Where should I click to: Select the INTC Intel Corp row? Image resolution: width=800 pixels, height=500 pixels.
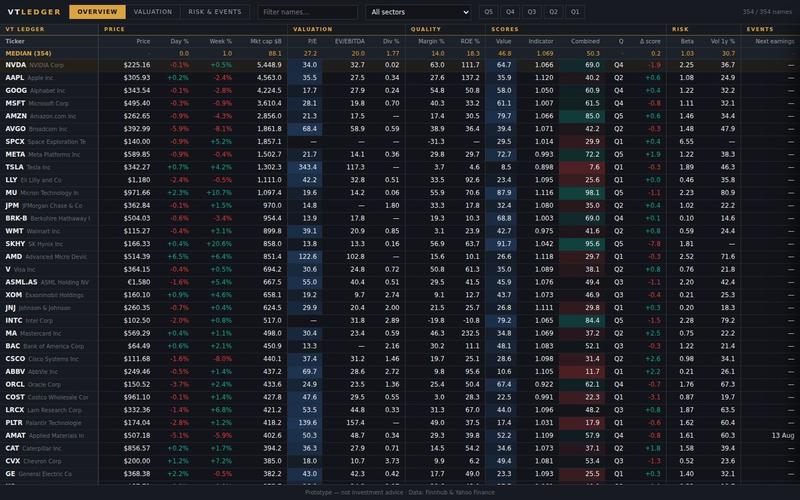pos(400,320)
